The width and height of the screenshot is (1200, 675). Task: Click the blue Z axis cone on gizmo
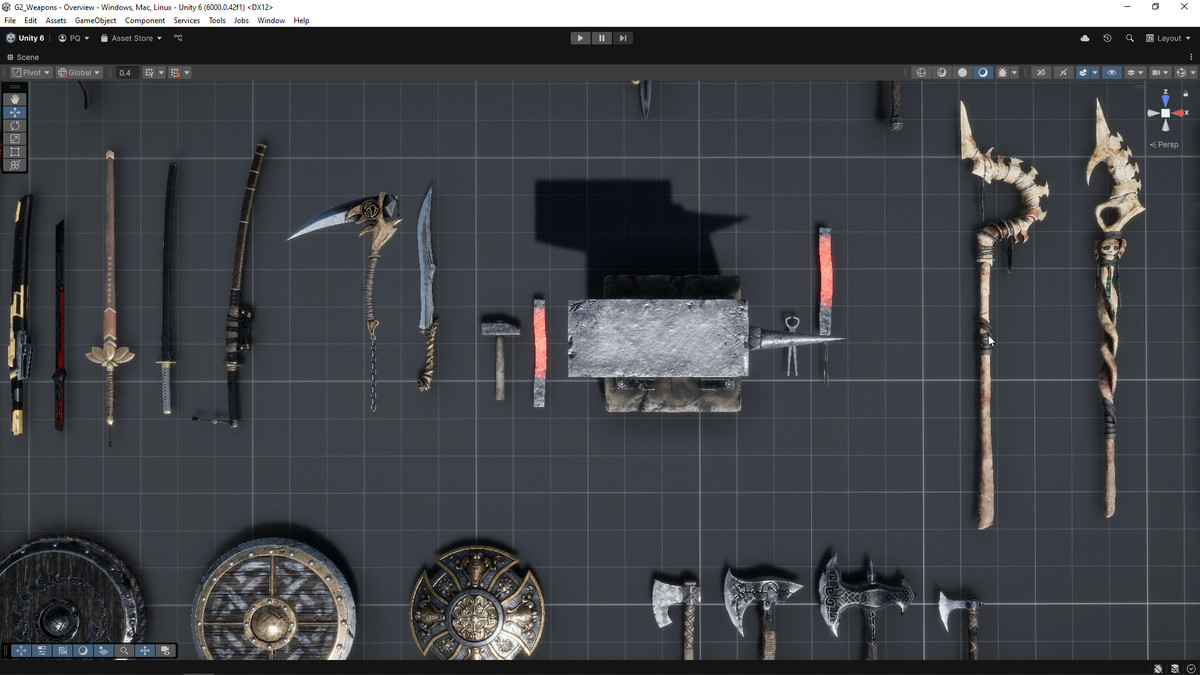[x=1165, y=99]
